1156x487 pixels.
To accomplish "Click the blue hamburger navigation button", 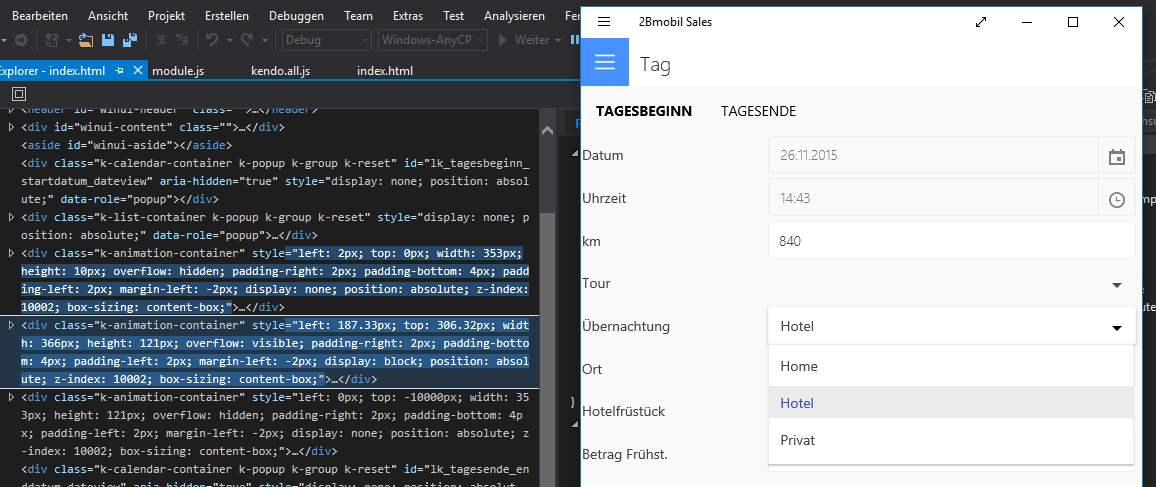I will (x=604, y=63).
